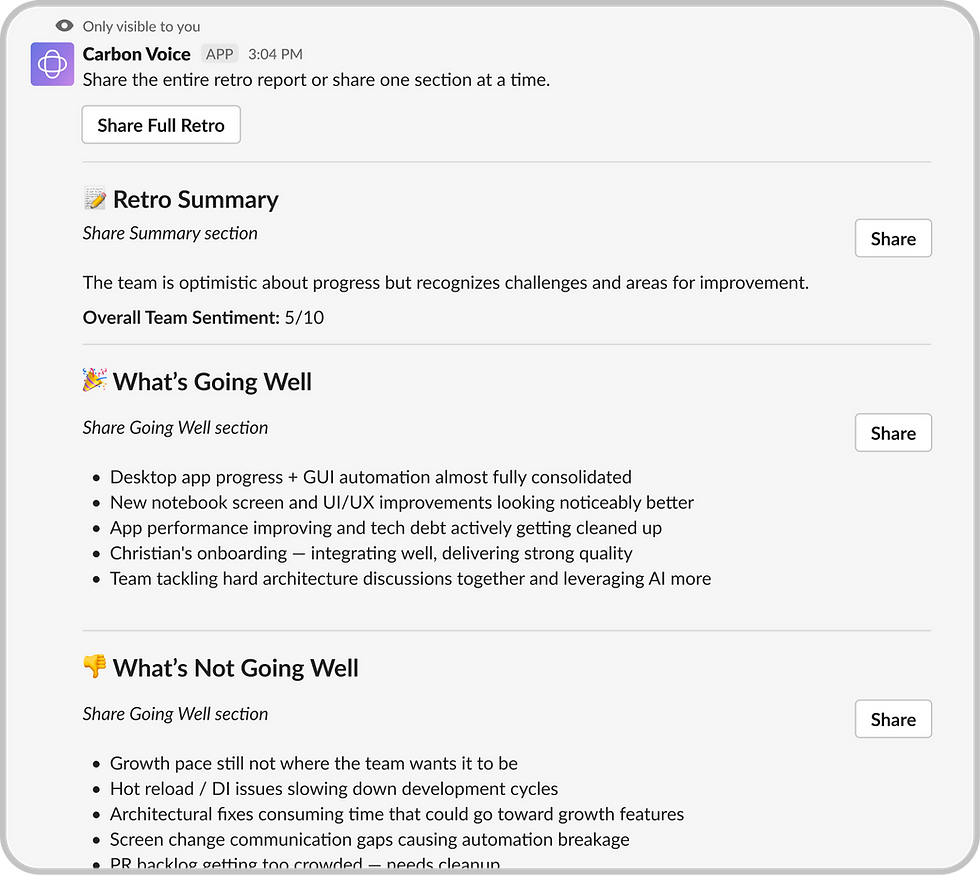980x875 pixels.
Task: Click the eye icon beside "Only visible to you"
Action: point(65,26)
